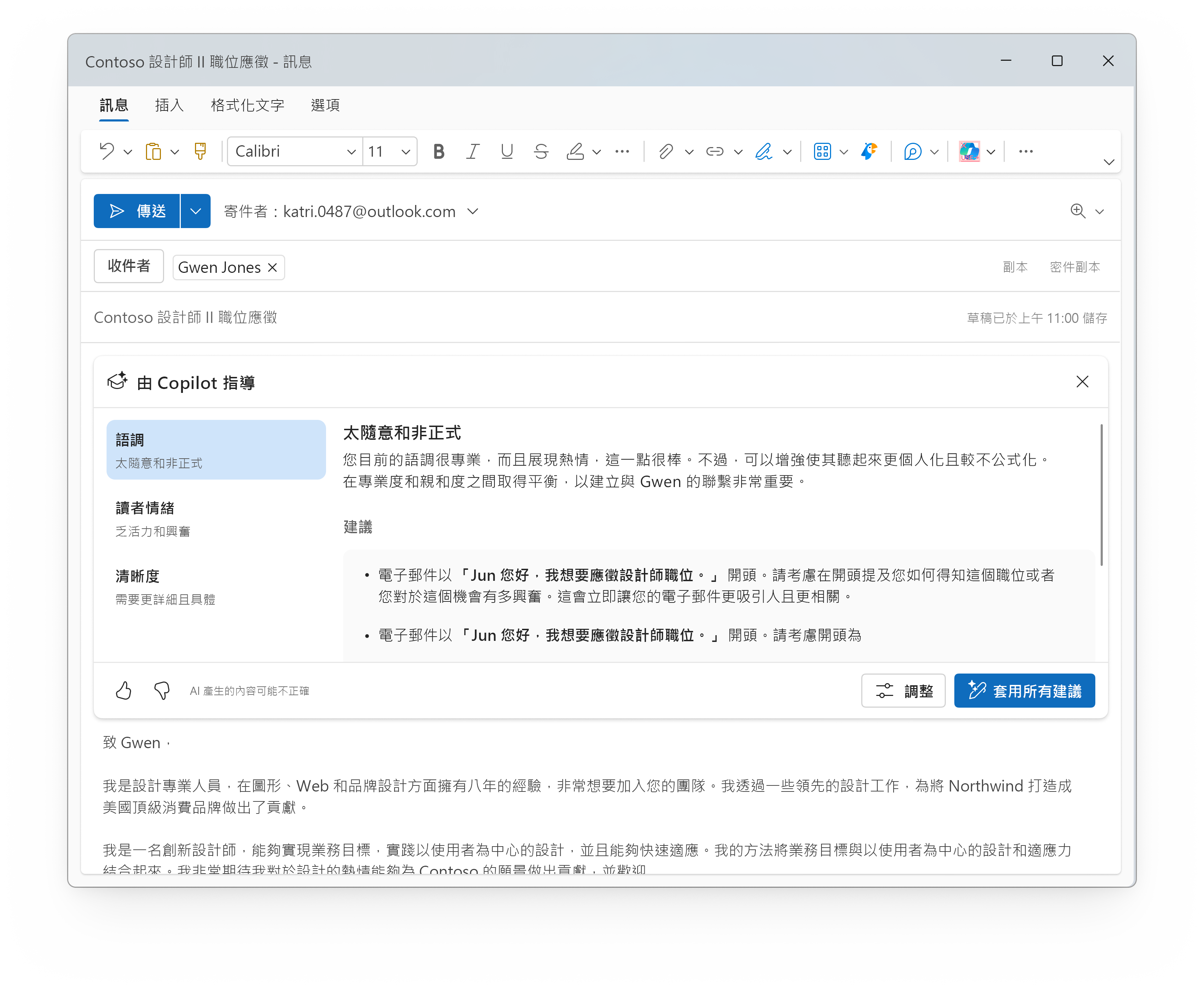
Task: Click the 傳送 send button
Action: coord(137,211)
